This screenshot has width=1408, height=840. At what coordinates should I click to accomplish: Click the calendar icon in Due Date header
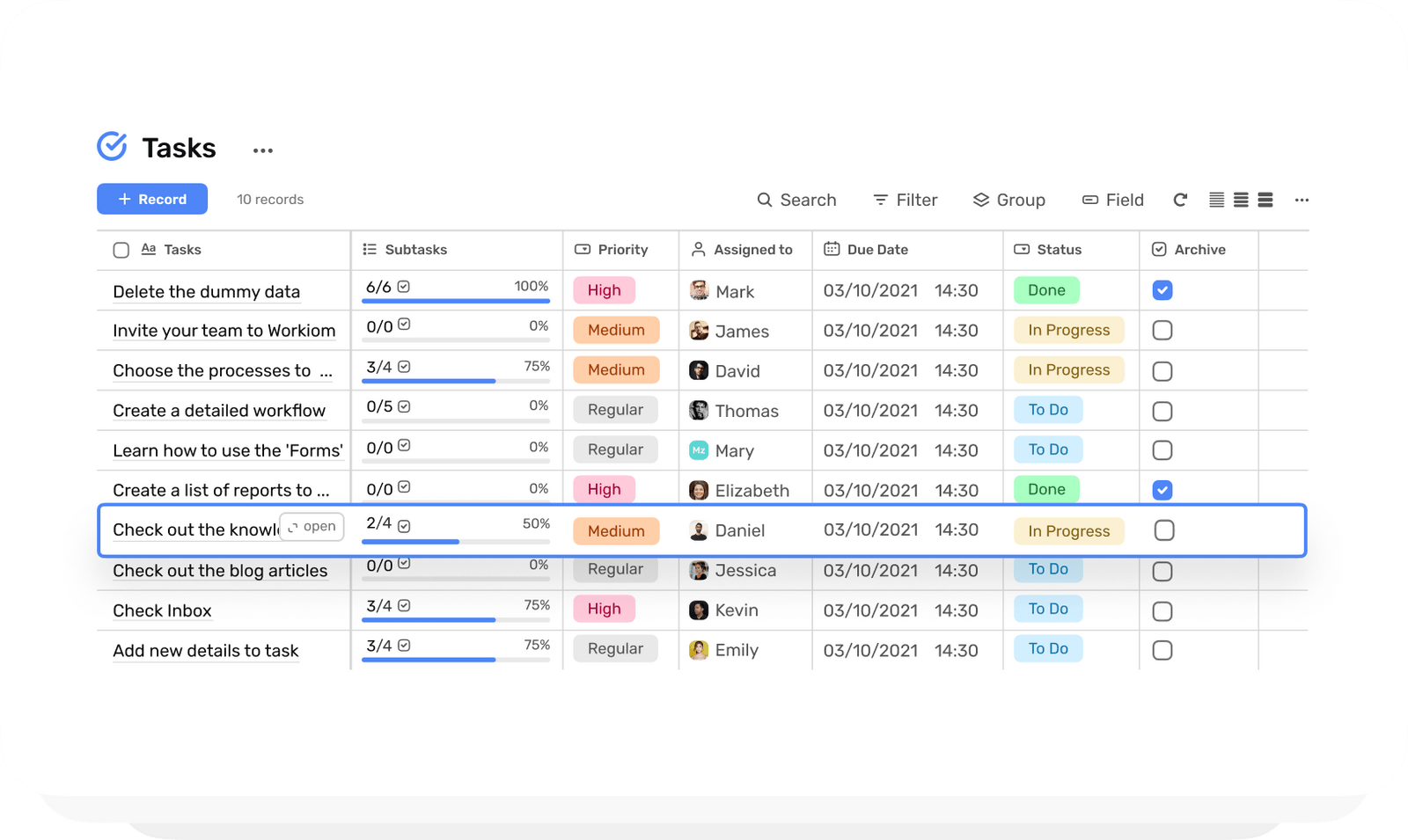832,249
